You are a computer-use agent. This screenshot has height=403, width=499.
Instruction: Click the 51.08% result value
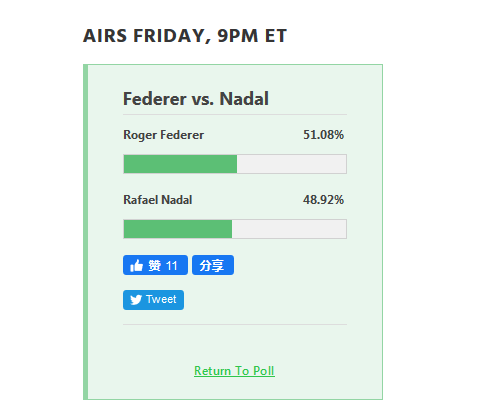(x=323, y=135)
